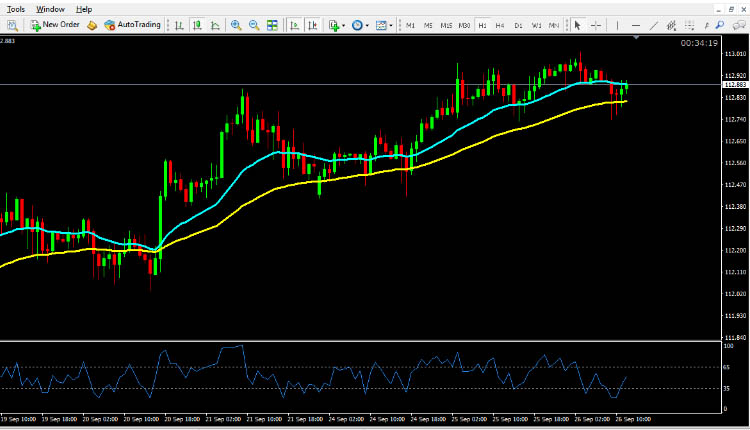750x430 pixels.
Task: Select the H1 timeframe
Action: (482, 25)
